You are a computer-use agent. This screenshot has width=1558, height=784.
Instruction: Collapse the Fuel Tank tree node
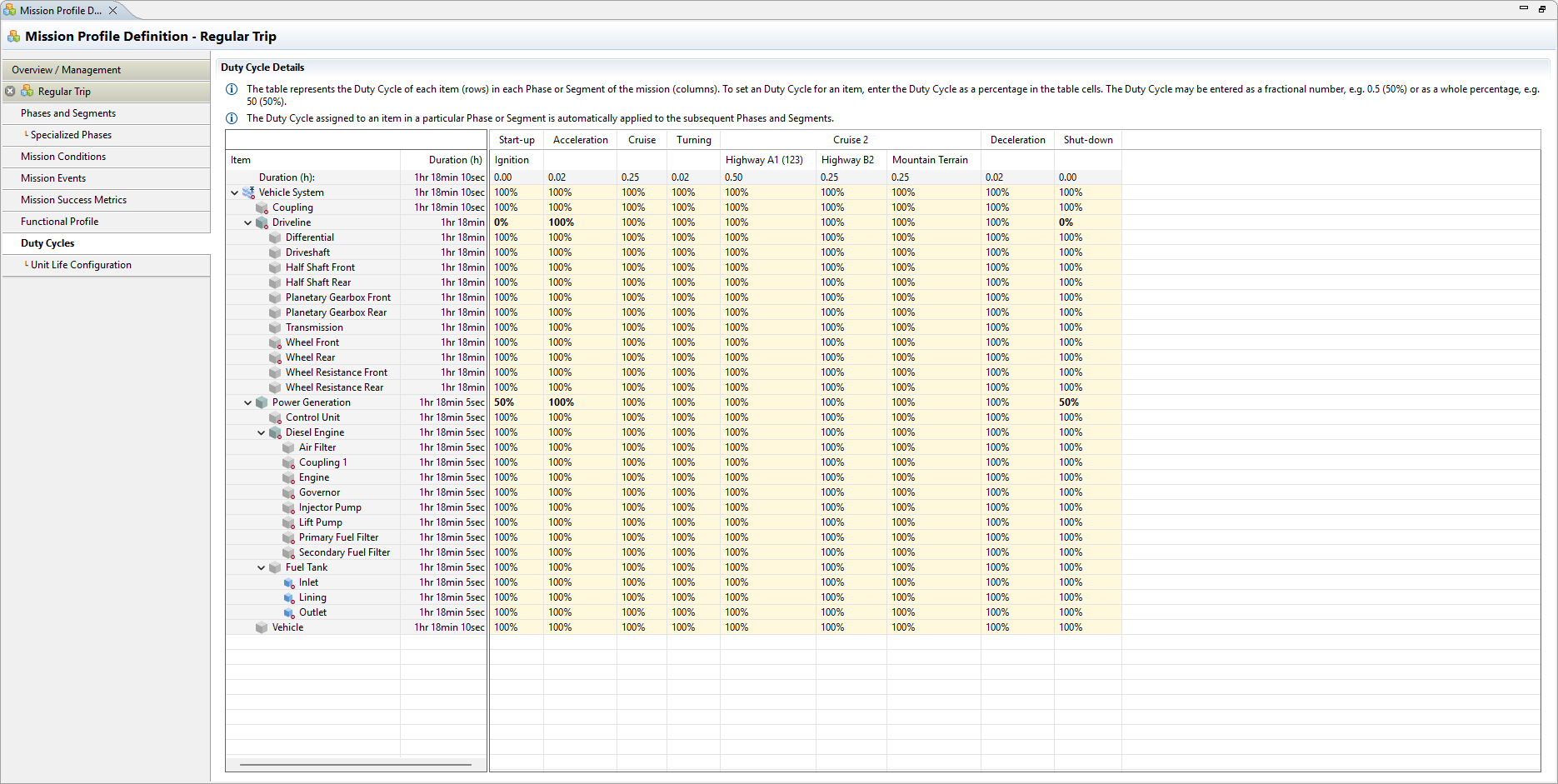[x=261, y=567]
